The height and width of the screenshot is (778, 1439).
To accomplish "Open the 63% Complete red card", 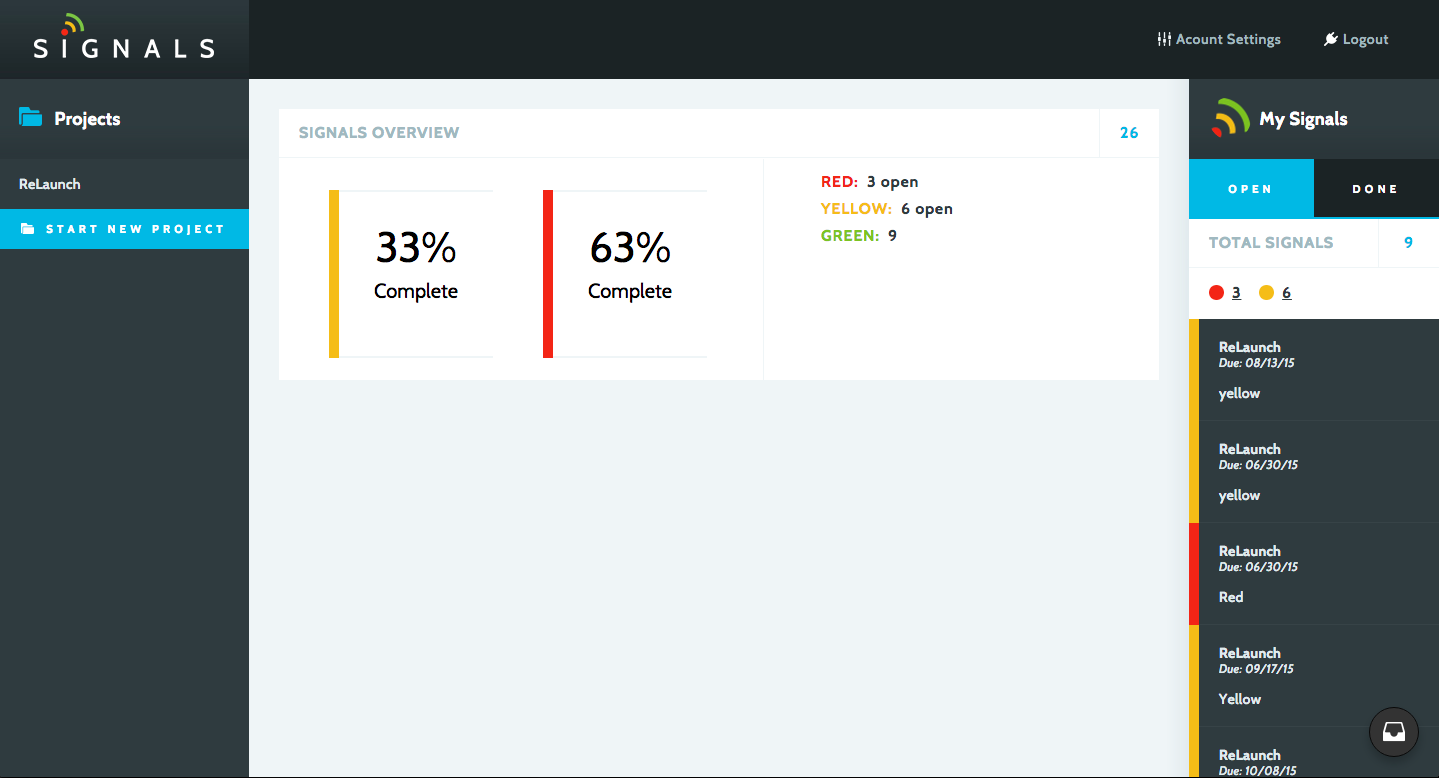I will tap(625, 273).
